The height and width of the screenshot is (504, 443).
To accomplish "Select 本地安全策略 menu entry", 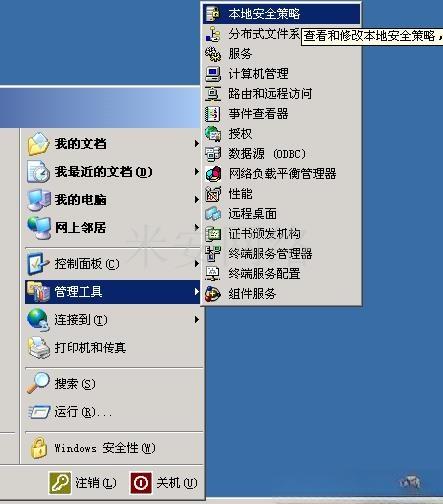I will point(282,14).
